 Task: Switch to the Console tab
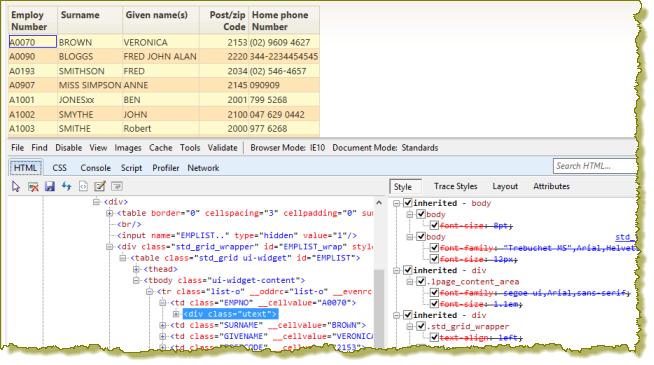[96, 168]
